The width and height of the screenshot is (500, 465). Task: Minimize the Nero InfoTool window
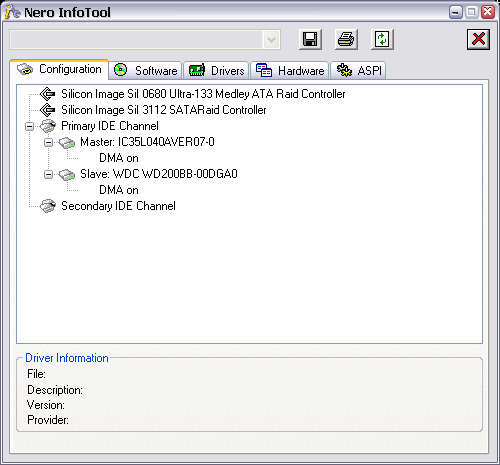point(455,12)
